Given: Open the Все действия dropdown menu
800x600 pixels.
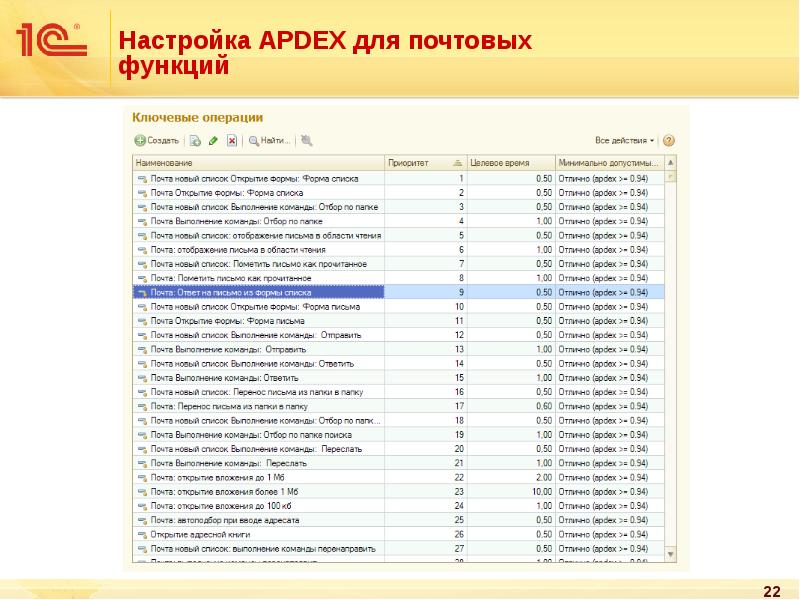Looking at the screenshot, I should (624, 141).
